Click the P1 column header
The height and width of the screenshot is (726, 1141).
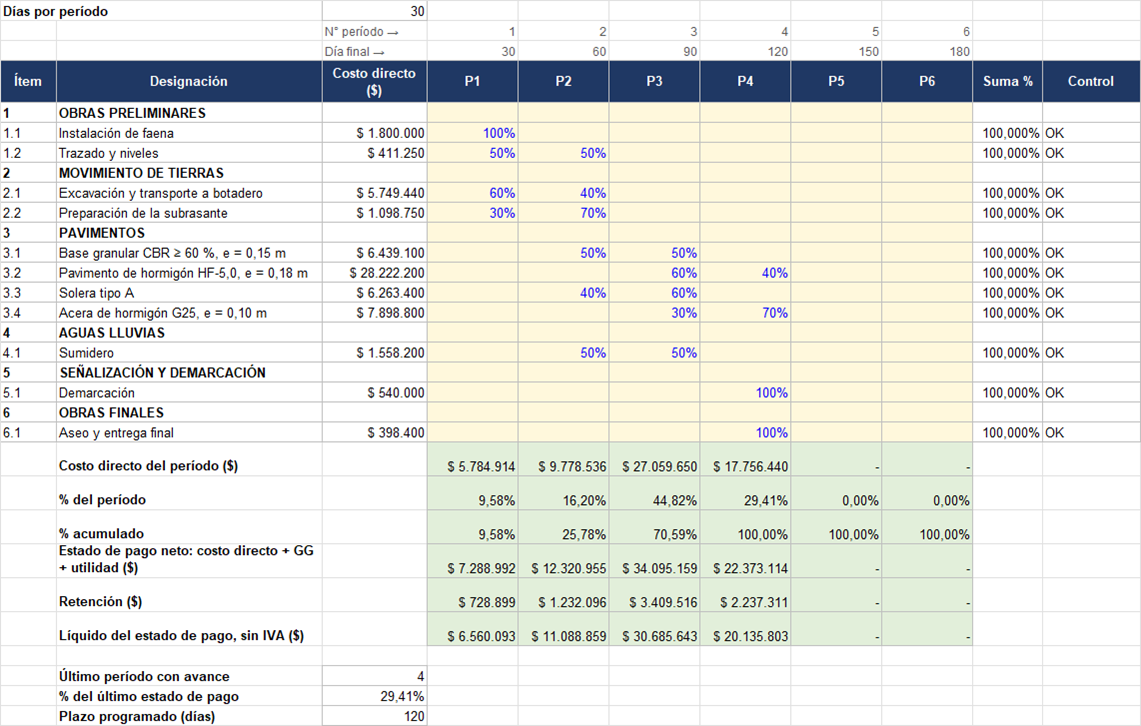[472, 81]
